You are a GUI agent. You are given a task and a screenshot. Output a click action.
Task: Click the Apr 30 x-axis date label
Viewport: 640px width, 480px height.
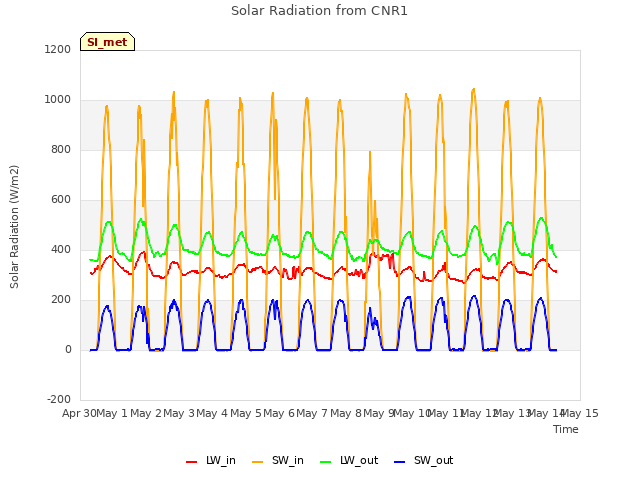coord(79,413)
